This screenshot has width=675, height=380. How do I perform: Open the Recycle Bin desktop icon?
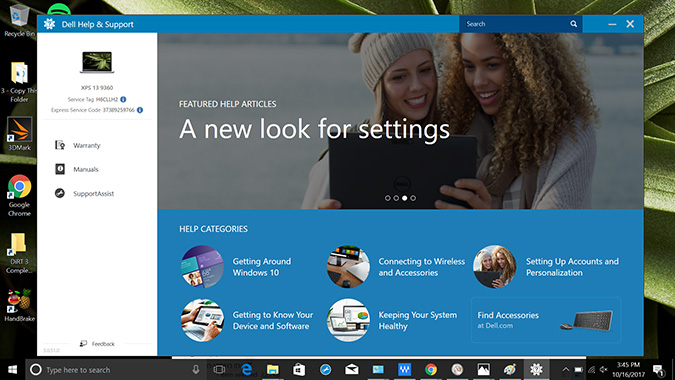point(19,20)
